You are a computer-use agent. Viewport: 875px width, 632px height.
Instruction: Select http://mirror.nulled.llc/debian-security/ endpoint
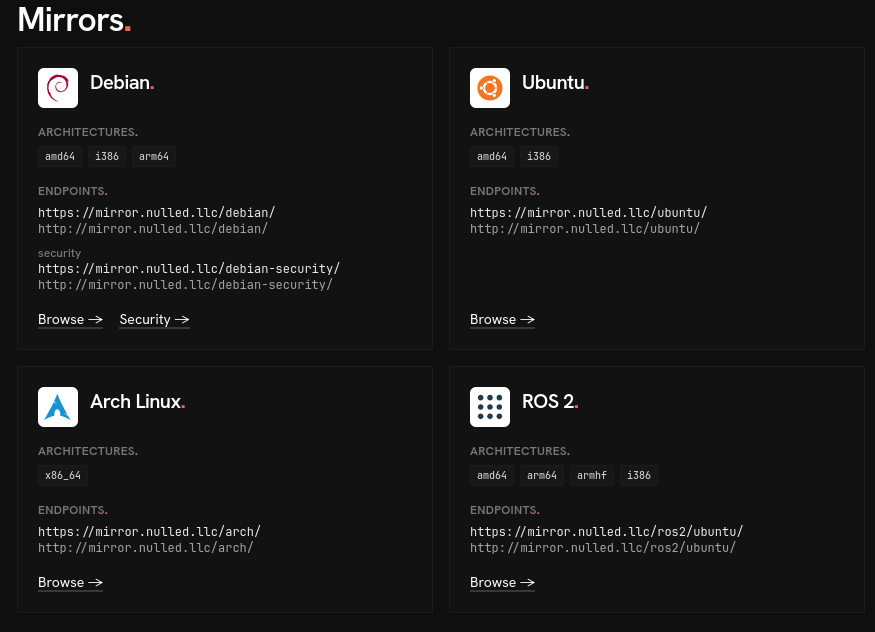[185, 285]
